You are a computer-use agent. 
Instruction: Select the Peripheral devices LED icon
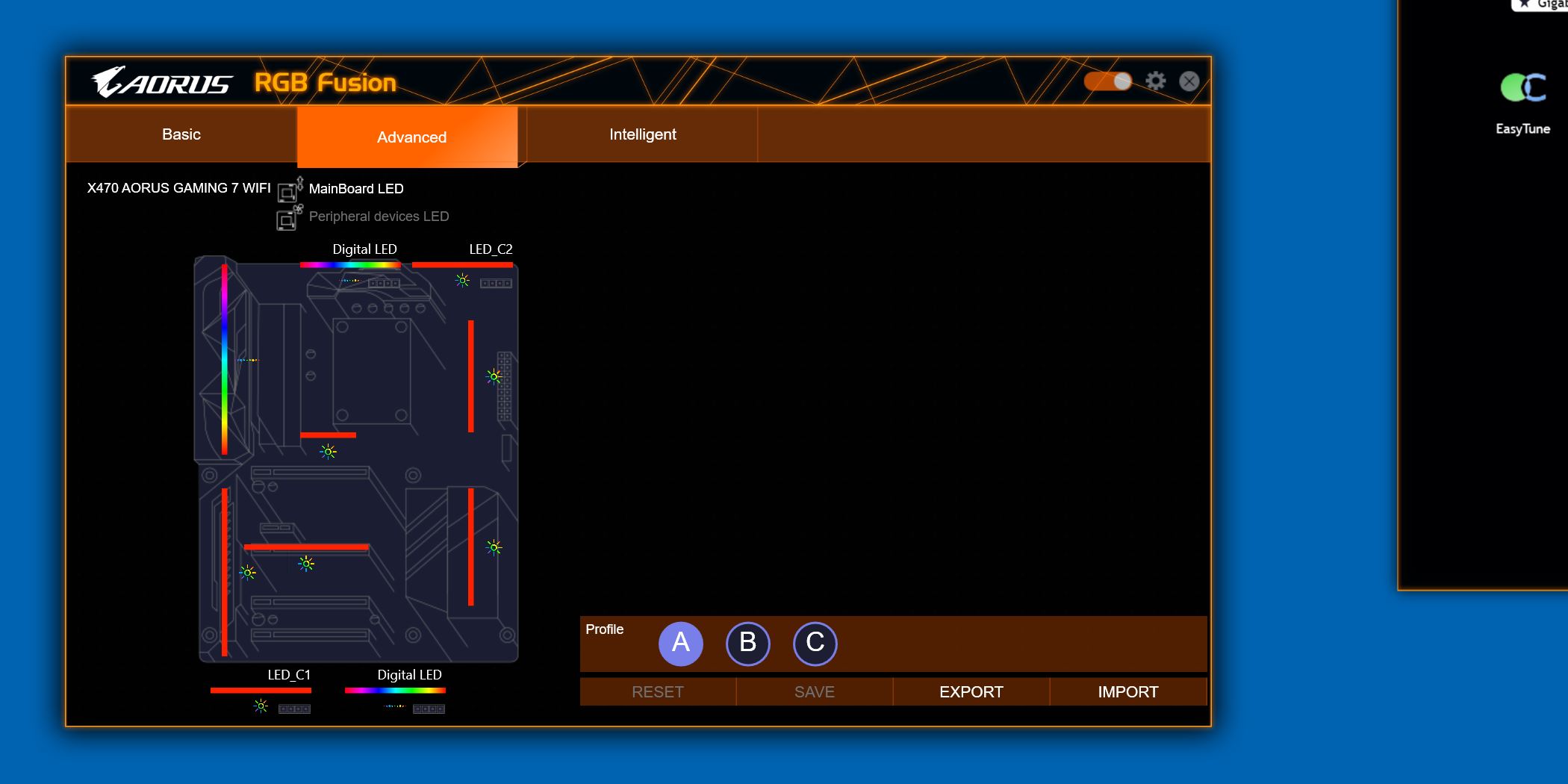click(x=290, y=217)
